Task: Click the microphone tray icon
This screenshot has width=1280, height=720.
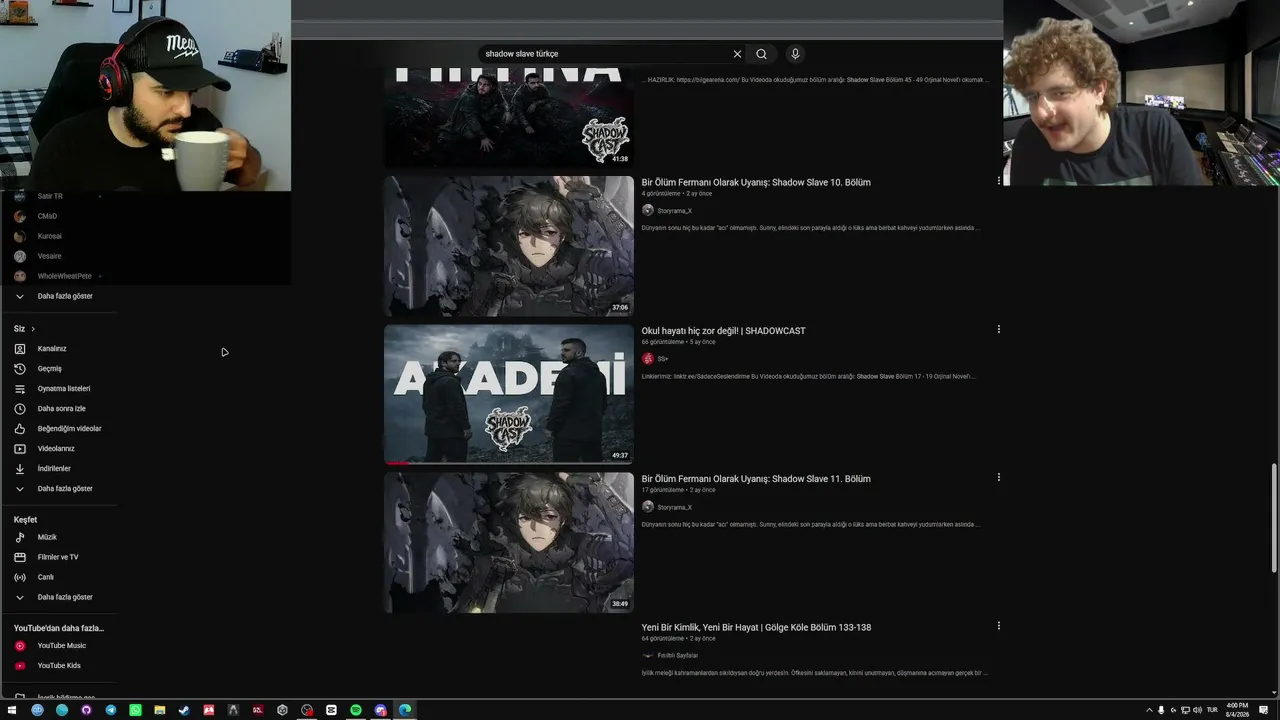Action: [1161, 710]
